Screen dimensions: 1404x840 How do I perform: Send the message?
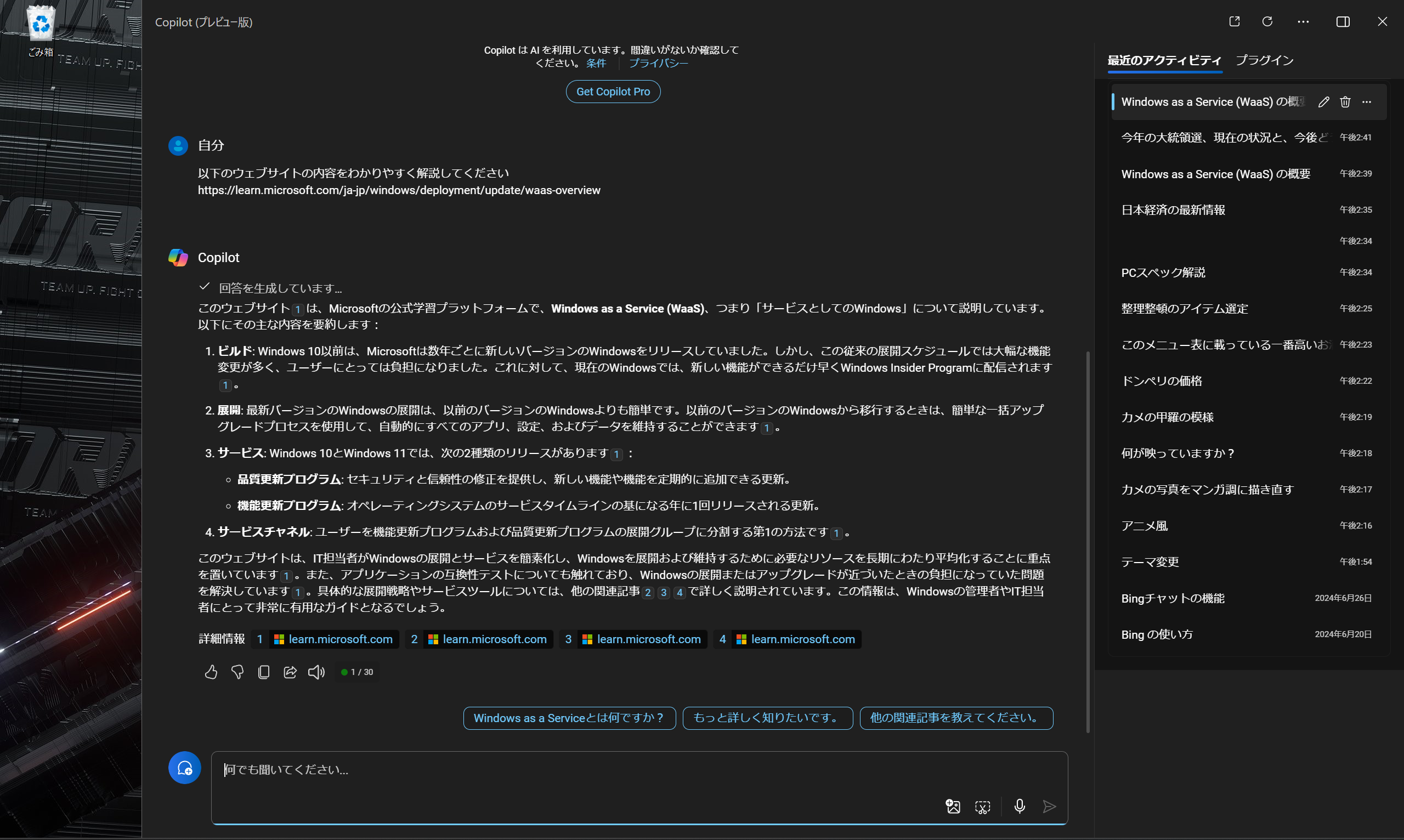click(1050, 806)
